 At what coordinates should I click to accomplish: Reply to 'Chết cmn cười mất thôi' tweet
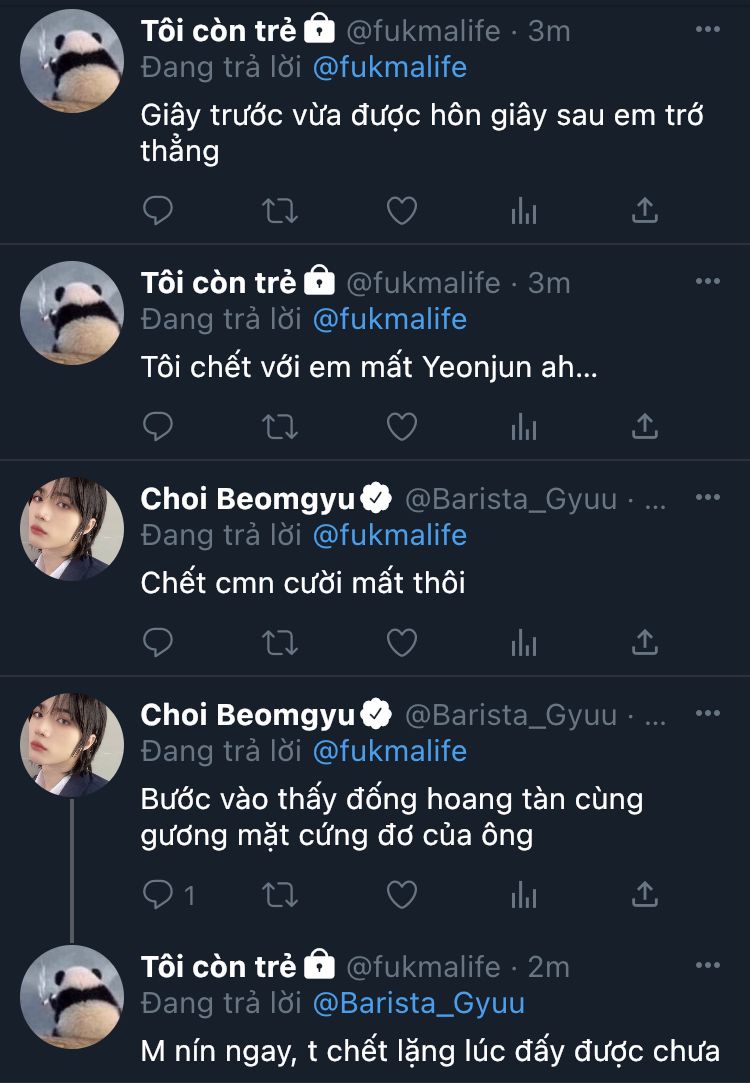click(158, 643)
